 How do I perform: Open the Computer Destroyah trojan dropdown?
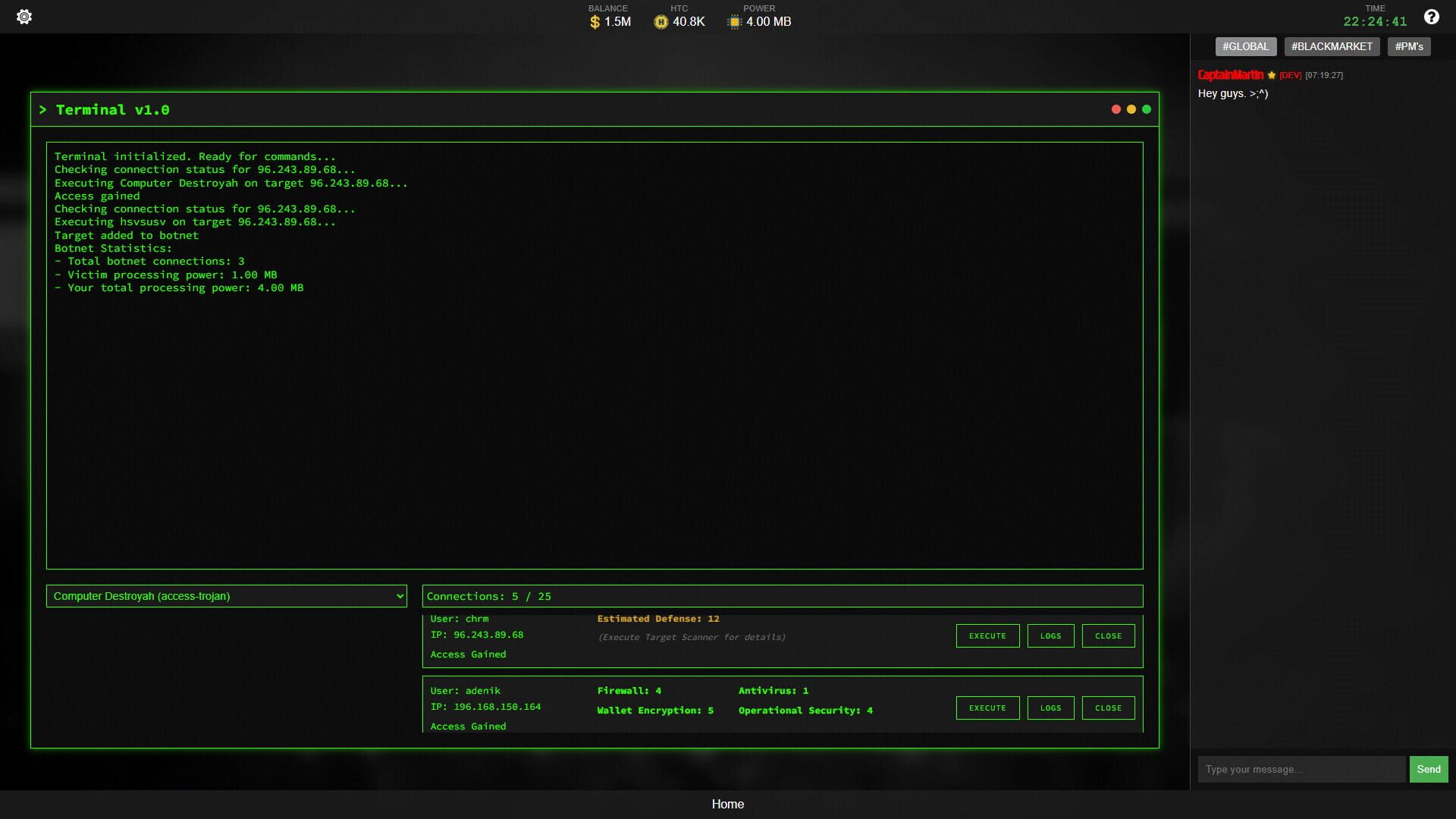click(225, 596)
